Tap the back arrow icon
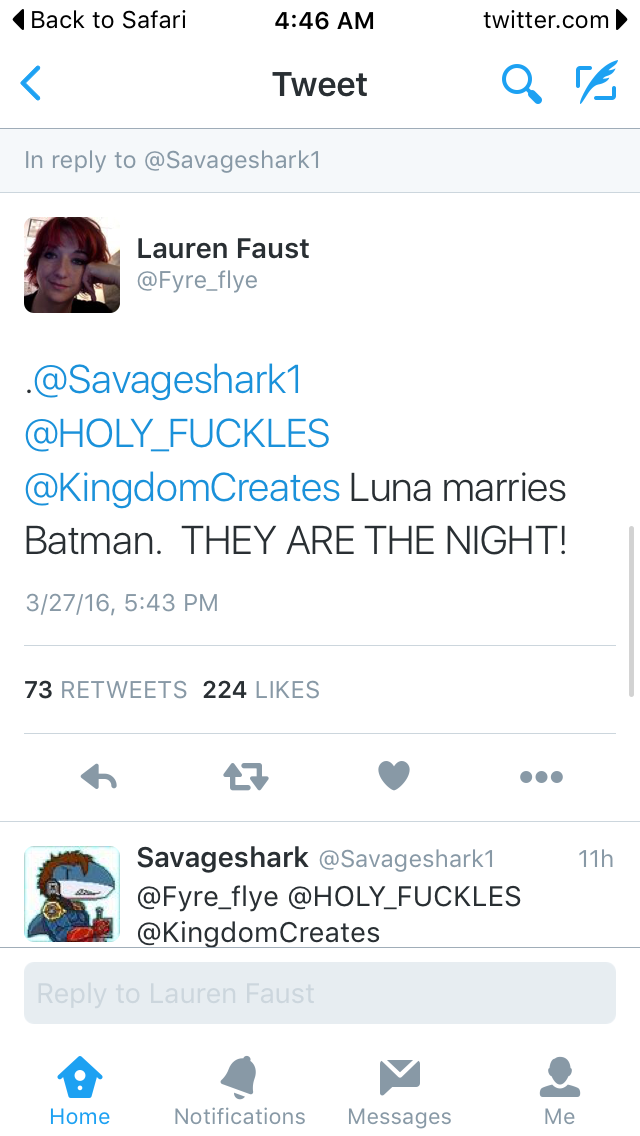This screenshot has height=1136, width=640. pos(32,84)
